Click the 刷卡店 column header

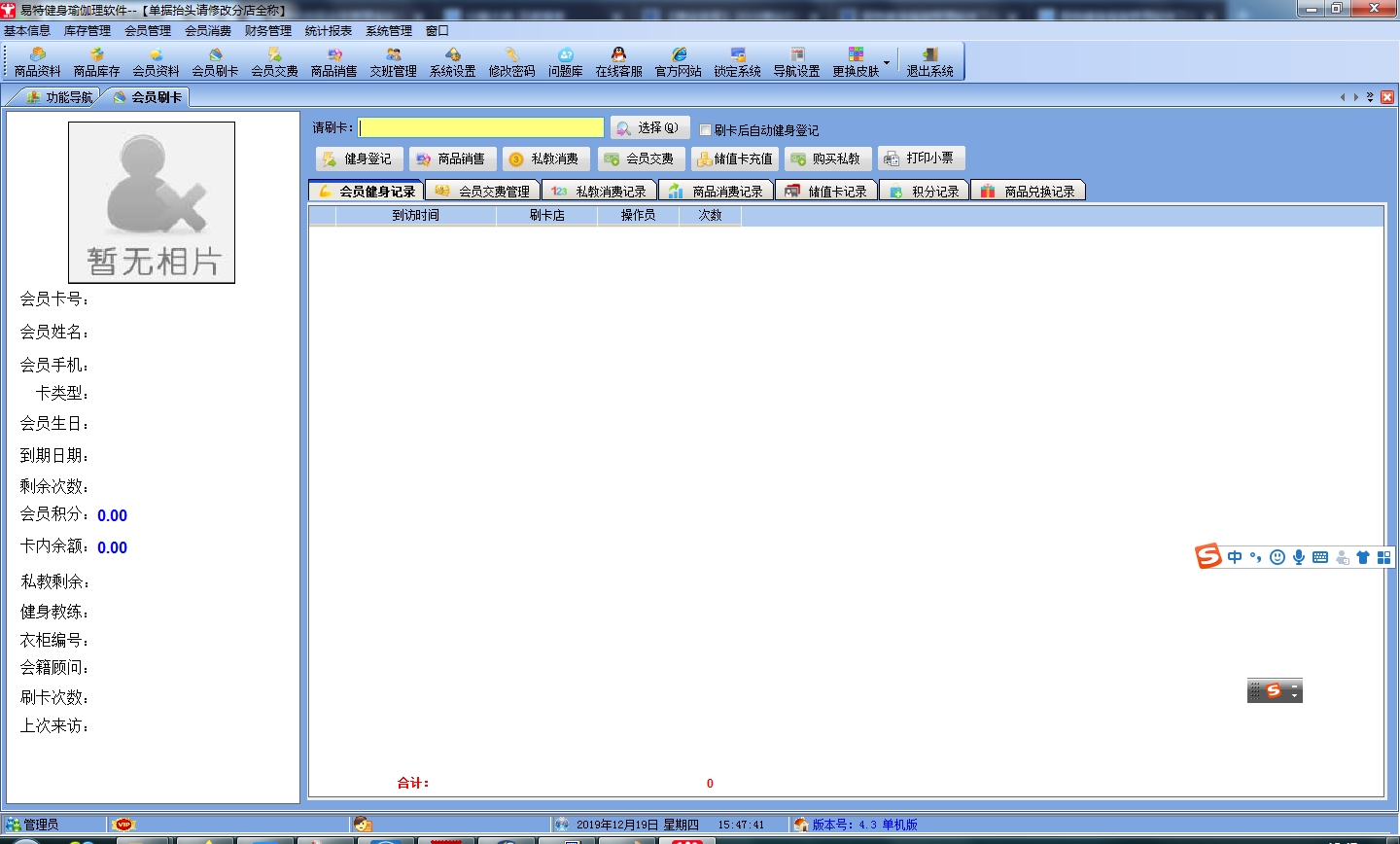(547, 216)
